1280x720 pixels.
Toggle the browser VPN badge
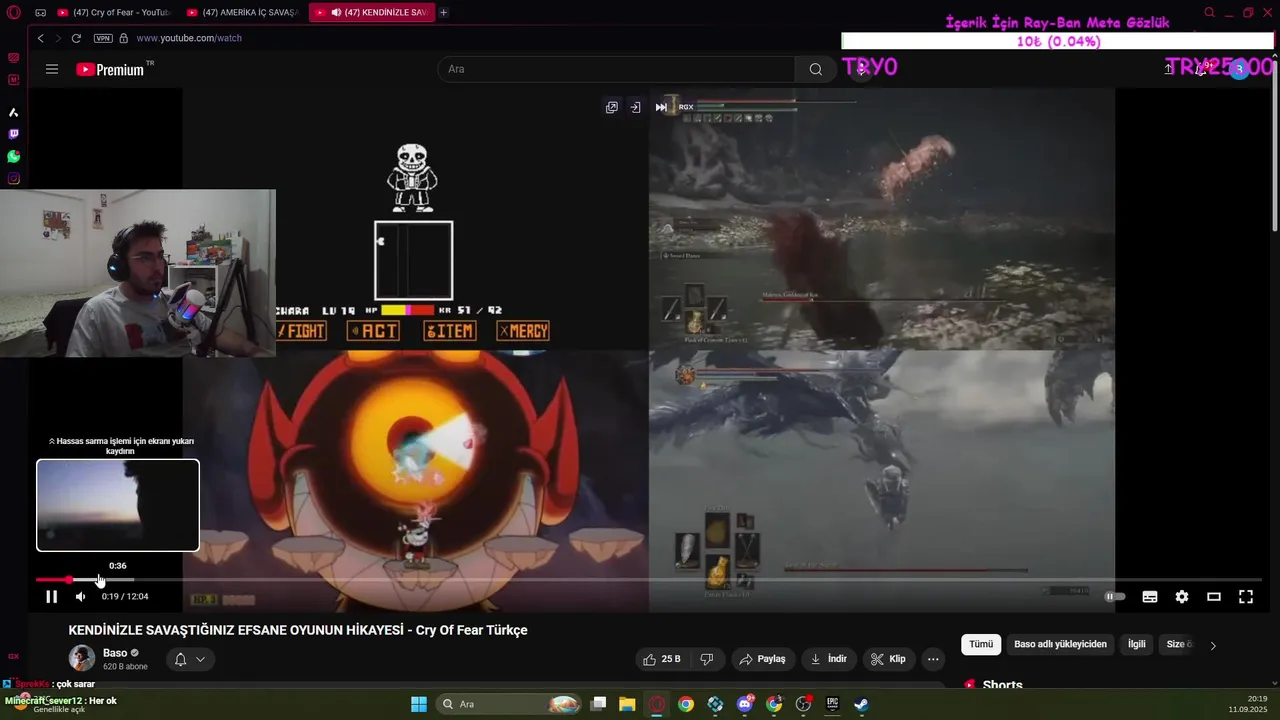[x=103, y=38]
